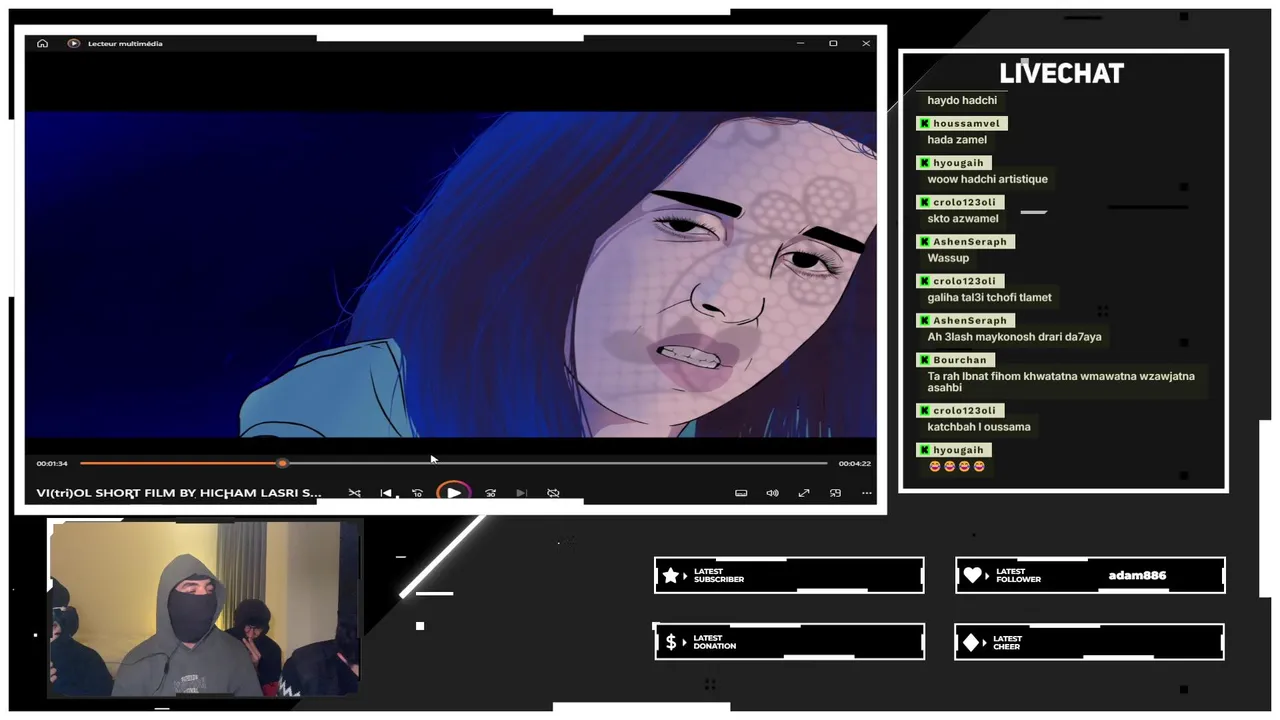Viewport: 1280px width, 720px height.
Task: Click the Latest Follower heart icon
Action: click(x=973, y=575)
